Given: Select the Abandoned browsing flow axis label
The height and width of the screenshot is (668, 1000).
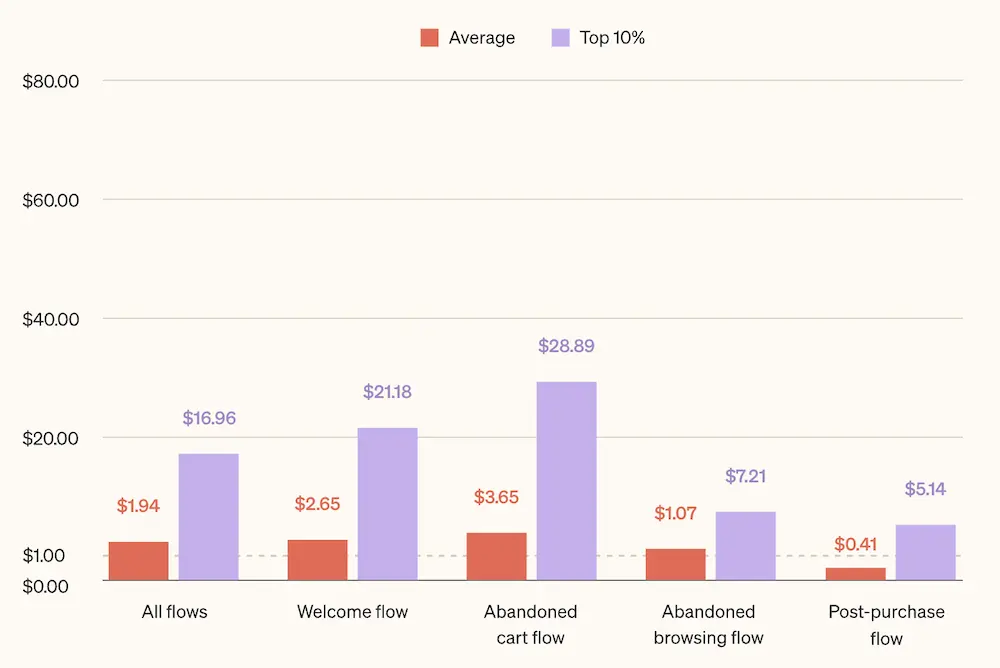Looking at the screenshot, I should coord(708,624).
